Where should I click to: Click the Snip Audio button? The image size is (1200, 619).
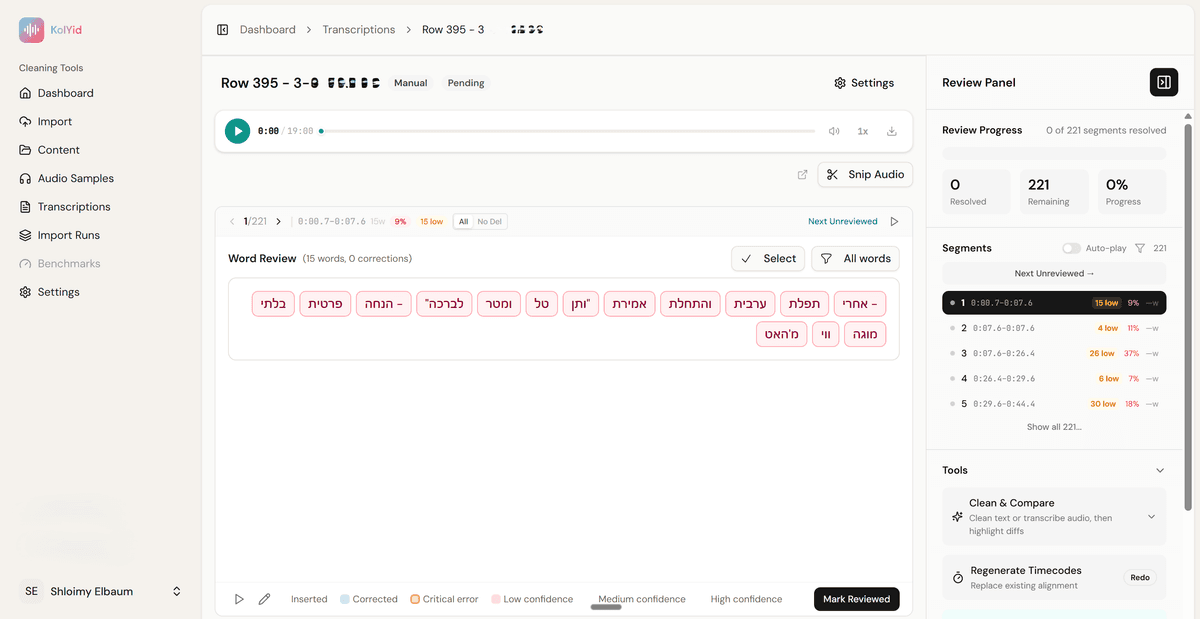click(865, 175)
